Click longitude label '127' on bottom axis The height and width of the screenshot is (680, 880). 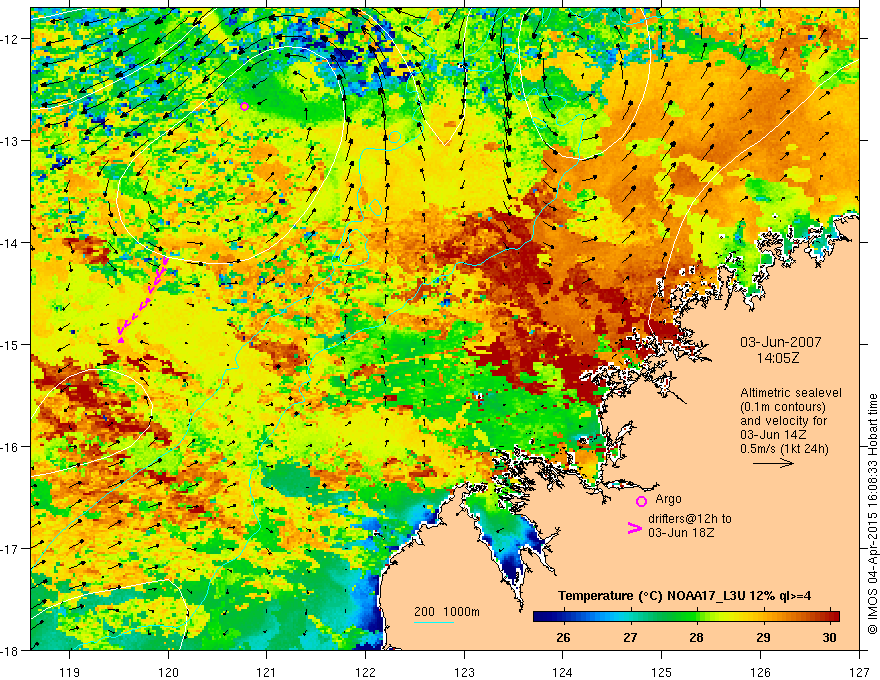click(859, 672)
